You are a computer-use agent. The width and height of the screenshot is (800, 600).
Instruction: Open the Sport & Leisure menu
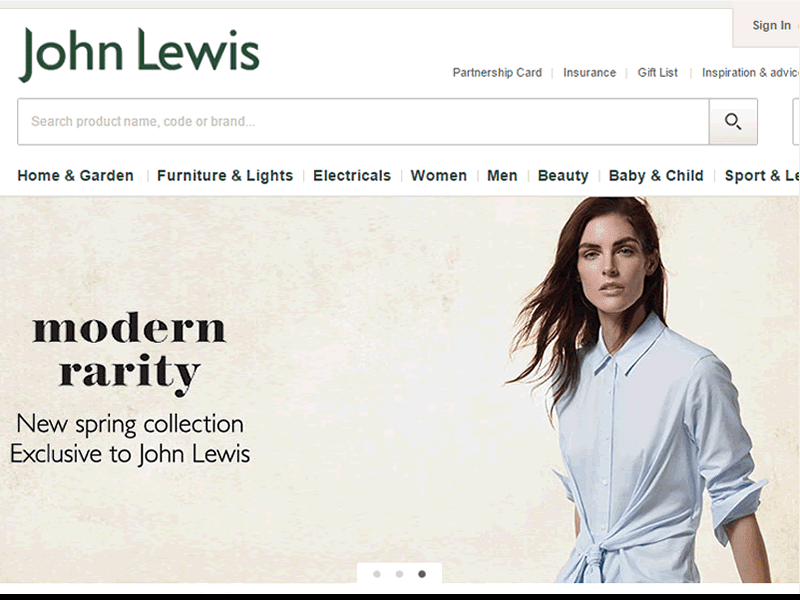tap(762, 176)
